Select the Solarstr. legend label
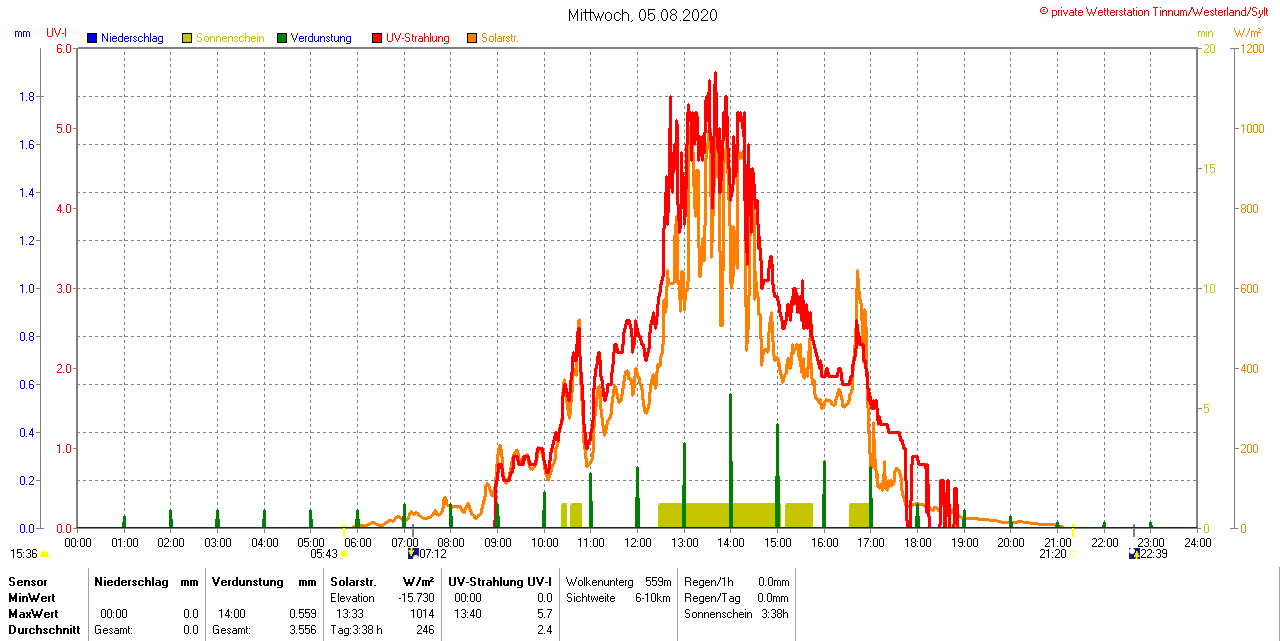Screen dimensions: 1280x641 tap(500, 38)
